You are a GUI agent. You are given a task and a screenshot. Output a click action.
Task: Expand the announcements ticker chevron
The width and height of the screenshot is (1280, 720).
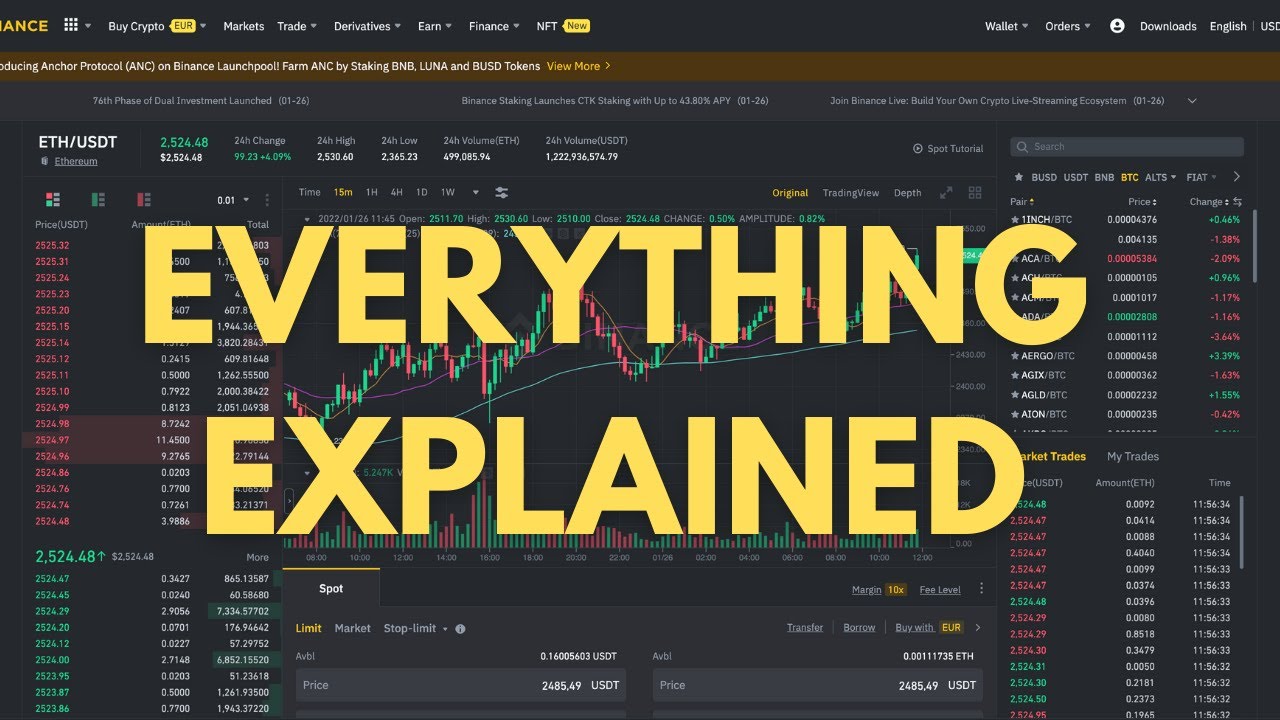(1192, 101)
